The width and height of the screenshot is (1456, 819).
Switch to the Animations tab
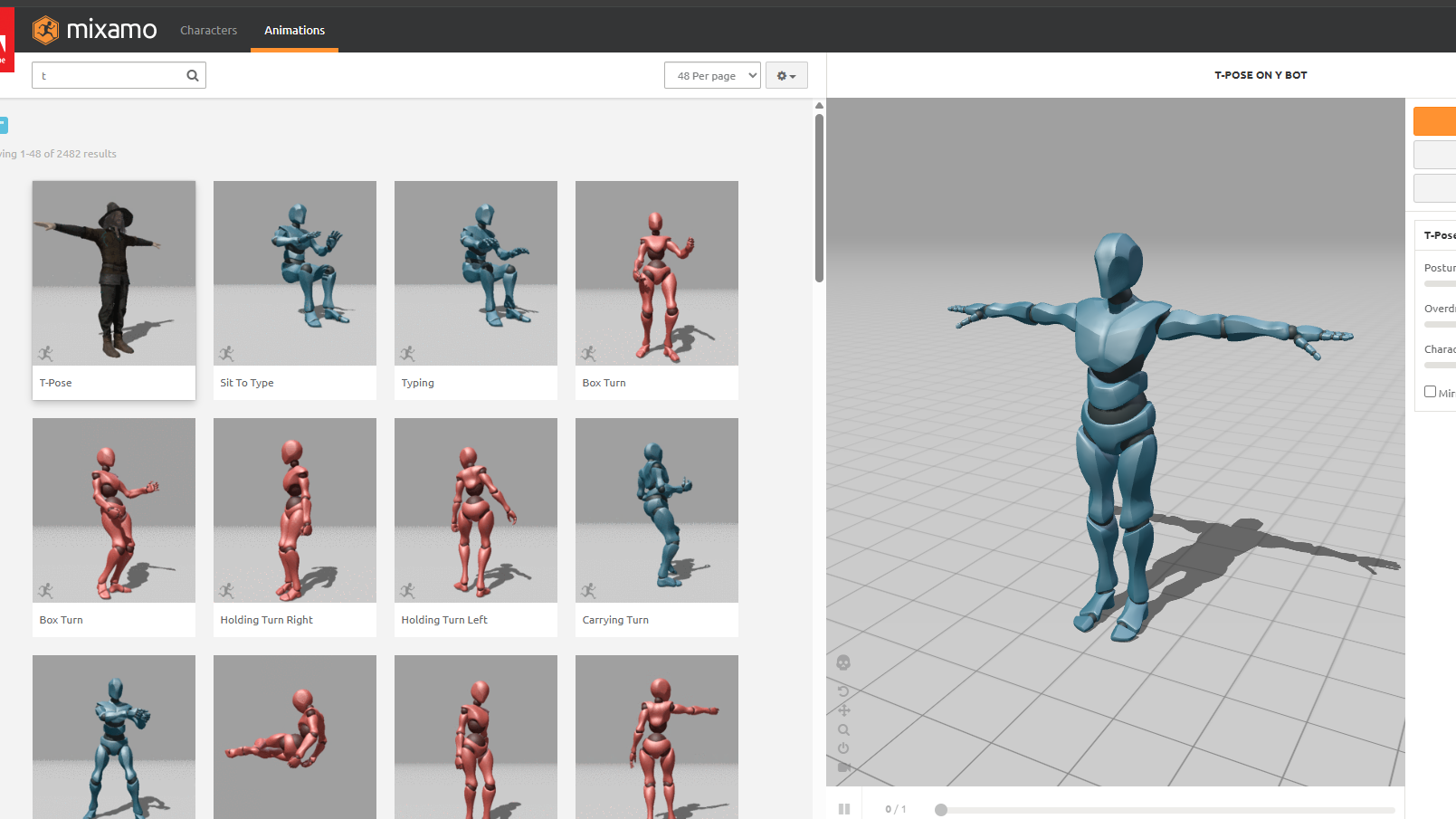click(x=294, y=30)
